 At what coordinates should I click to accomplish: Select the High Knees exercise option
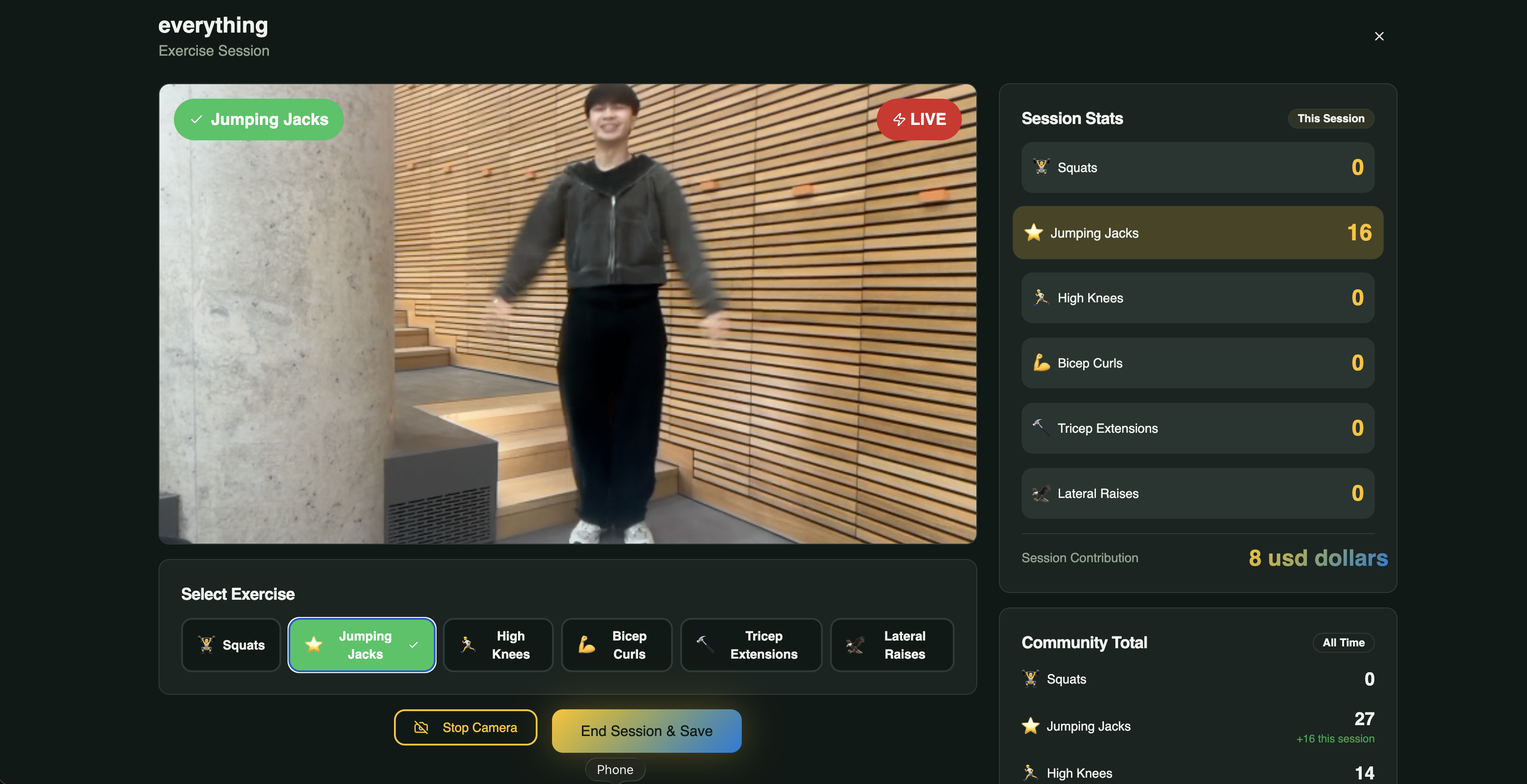(x=498, y=644)
